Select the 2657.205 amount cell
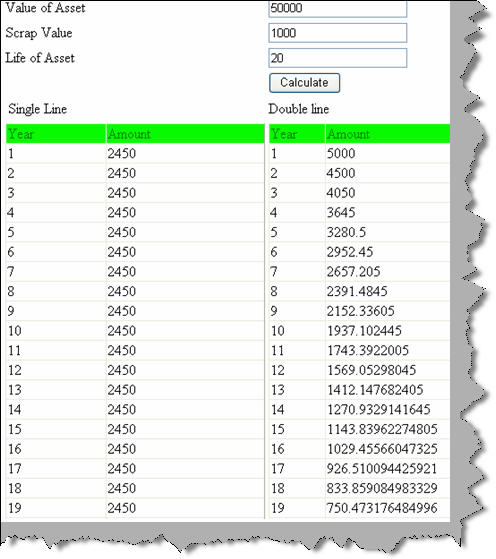 pyautogui.click(x=388, y=272)
